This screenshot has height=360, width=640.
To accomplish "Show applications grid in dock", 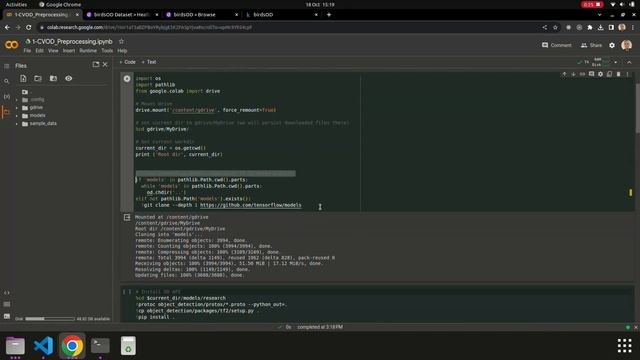I will click(624, 346).
